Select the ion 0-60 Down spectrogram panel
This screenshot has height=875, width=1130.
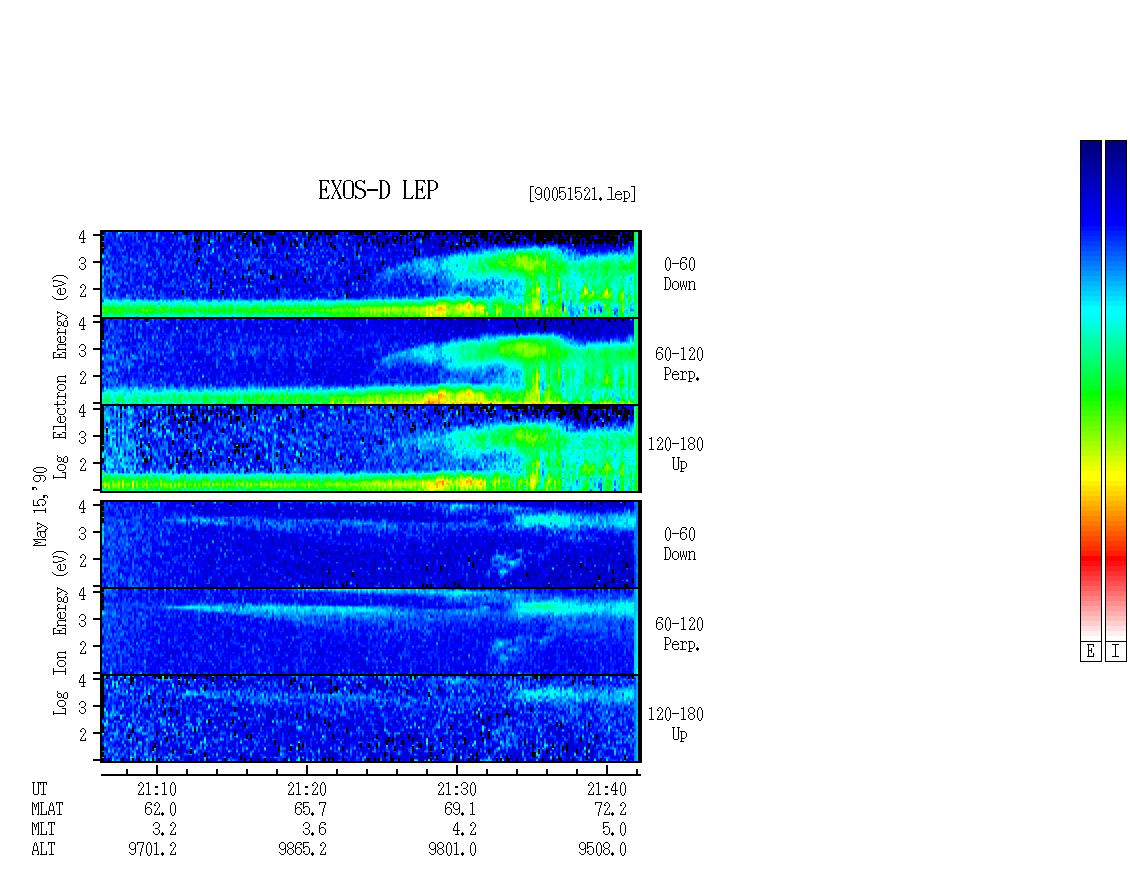point(370,544)
